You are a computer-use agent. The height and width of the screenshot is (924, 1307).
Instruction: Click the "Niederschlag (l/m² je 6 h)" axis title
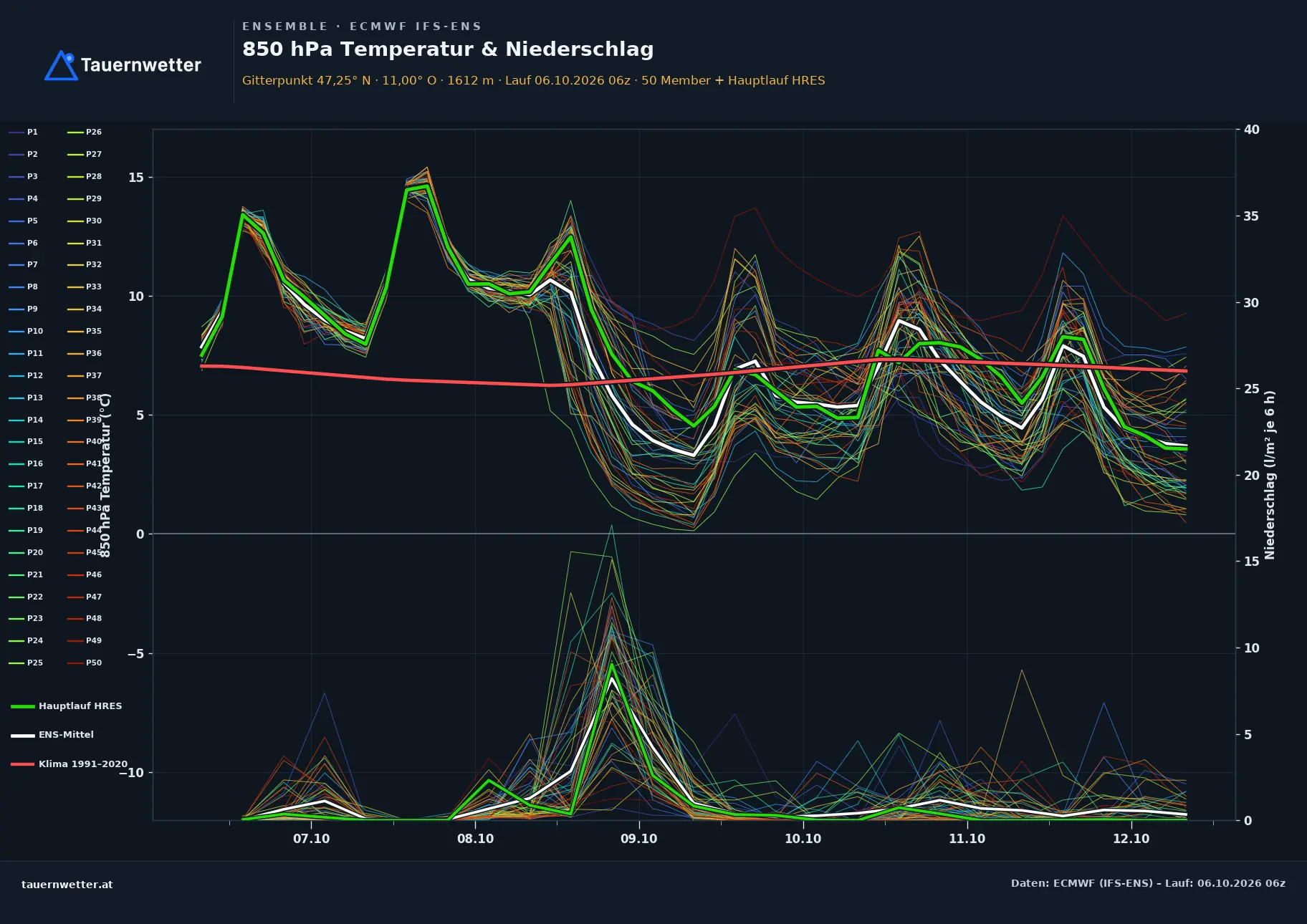click(x=1270, y=475)
